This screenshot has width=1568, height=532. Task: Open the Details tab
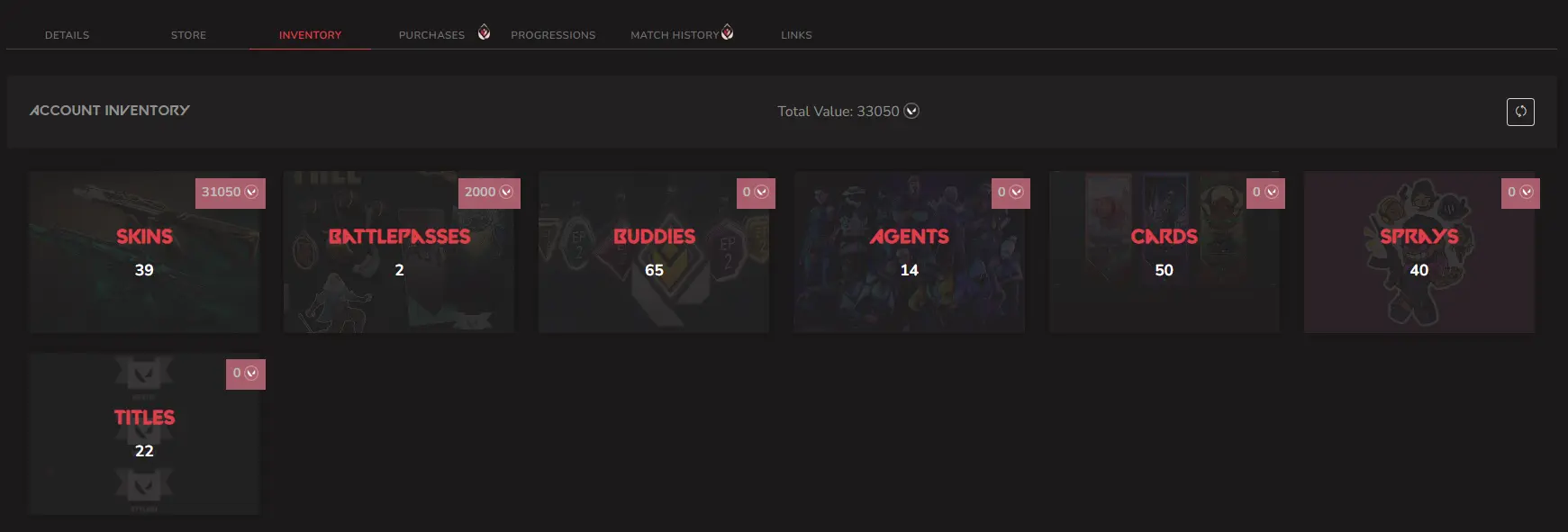(x=68, y=35)
